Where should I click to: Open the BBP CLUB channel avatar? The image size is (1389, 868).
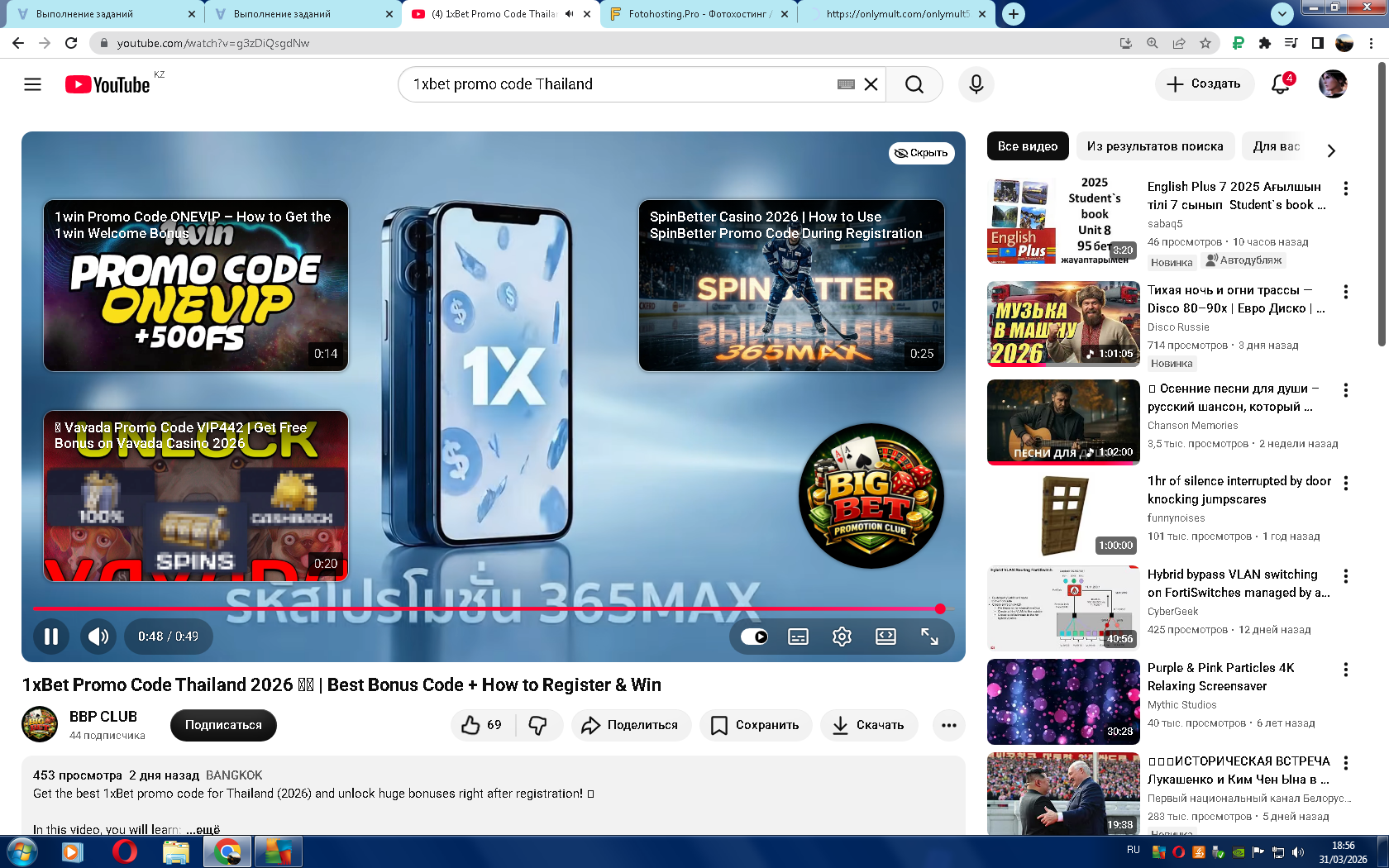tap(40, 724)
